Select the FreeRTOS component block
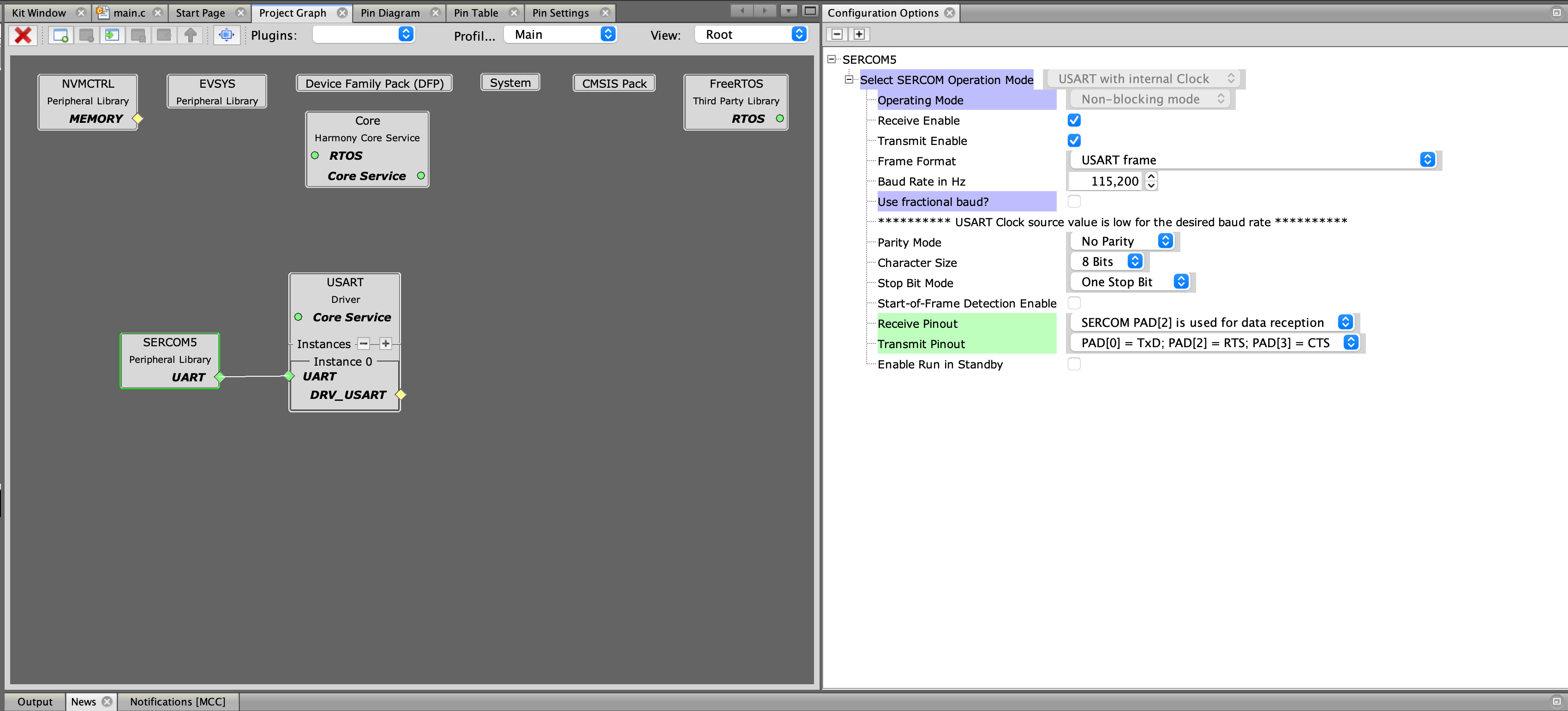 pos(735,101)
